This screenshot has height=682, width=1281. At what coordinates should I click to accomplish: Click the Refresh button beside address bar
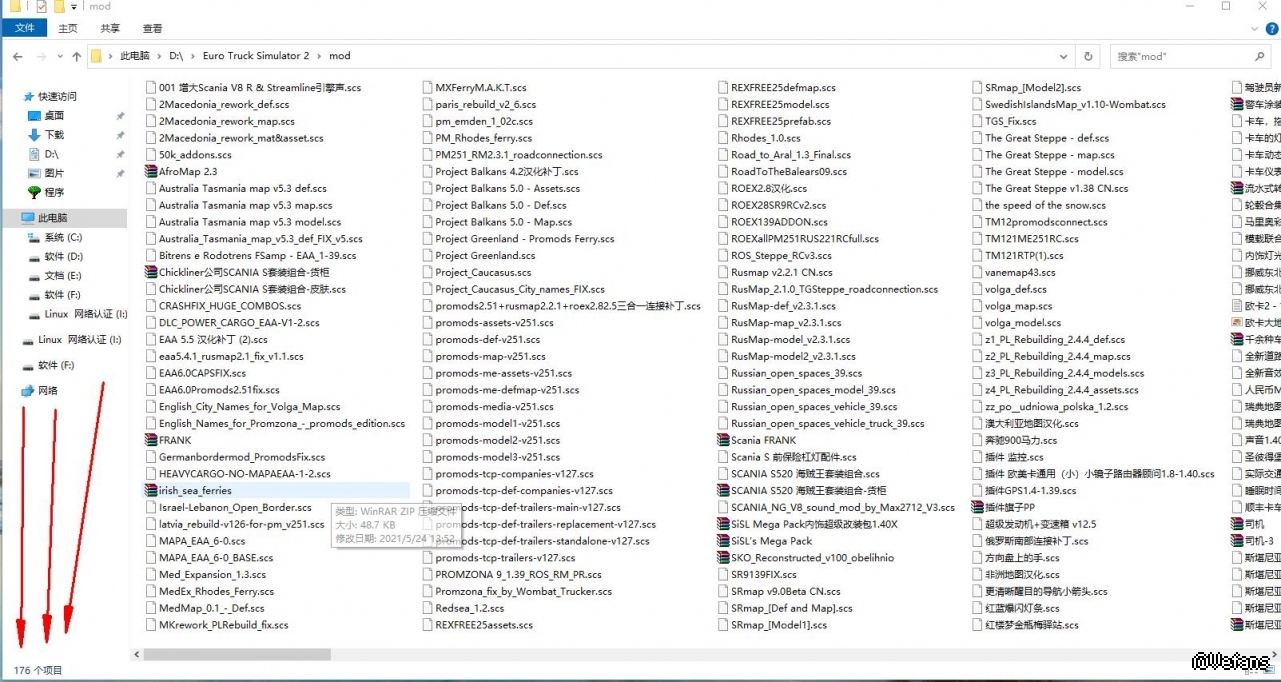point(1088,57)
